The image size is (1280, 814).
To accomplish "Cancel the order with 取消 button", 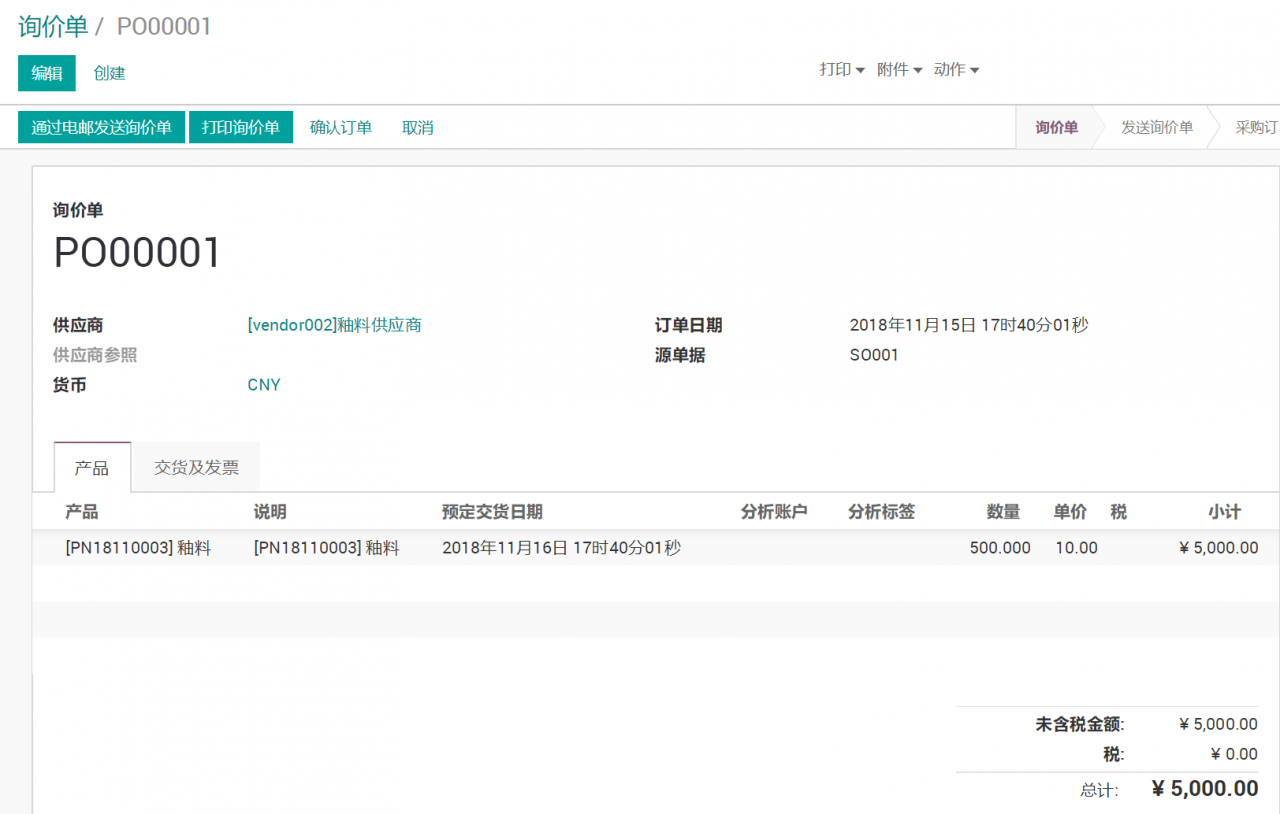I will click(417, 127).
